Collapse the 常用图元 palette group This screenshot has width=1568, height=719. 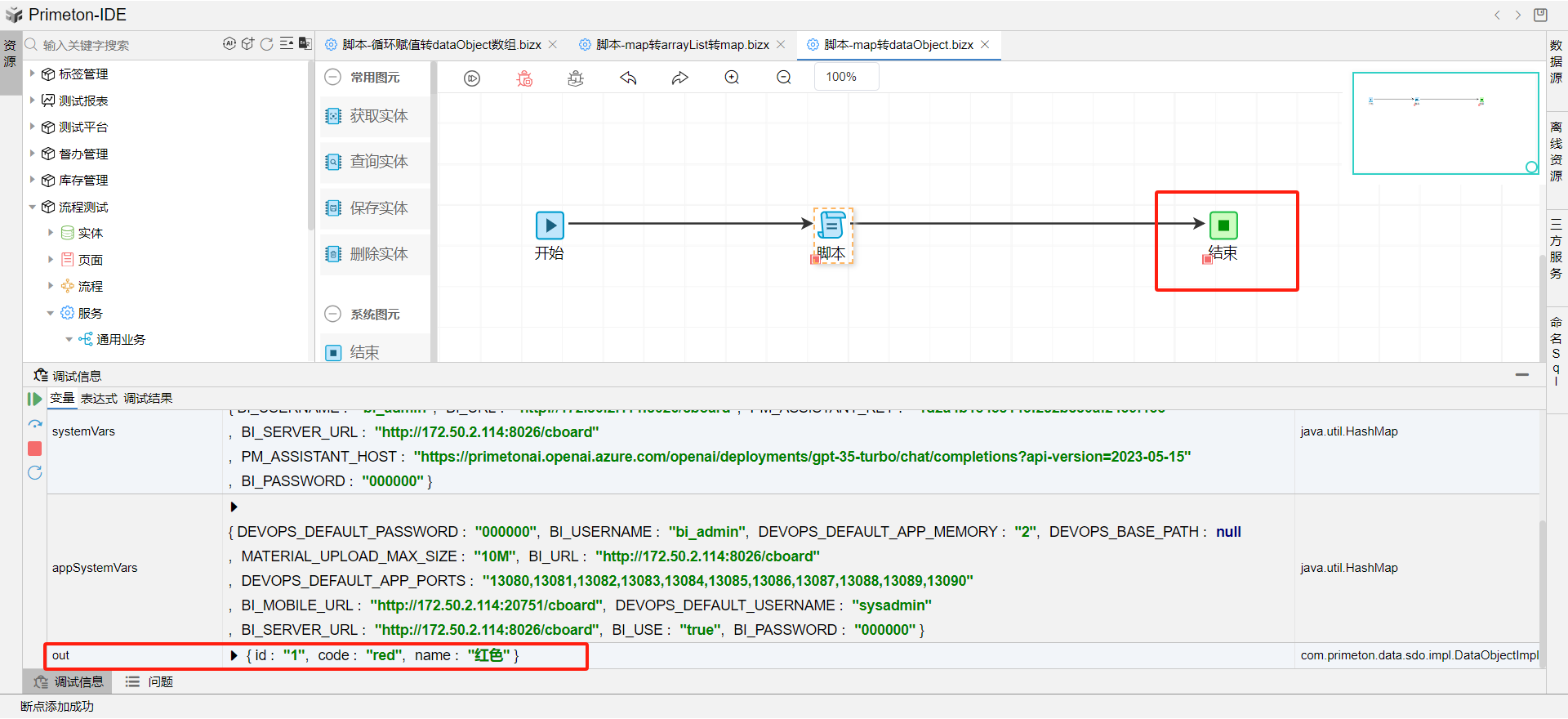[x=333, y=78]
